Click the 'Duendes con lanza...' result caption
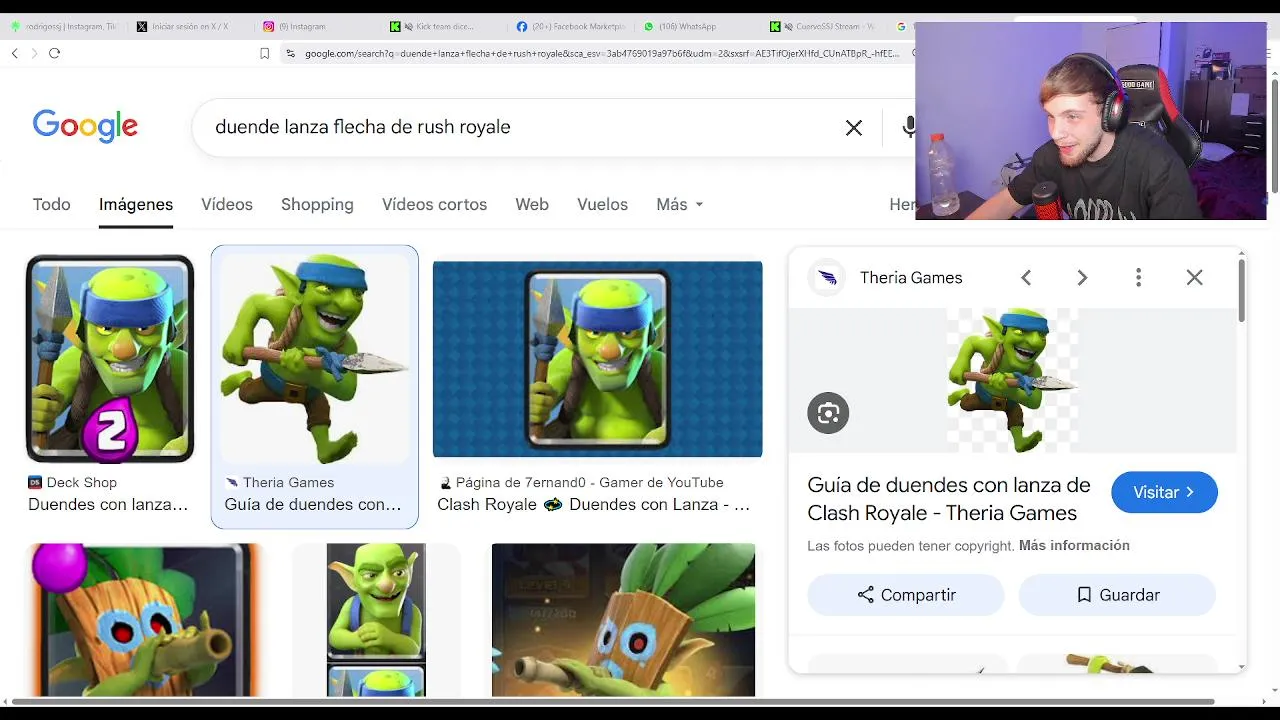The width and height of the screenshot is (1280, 720). tap(108, 504)
